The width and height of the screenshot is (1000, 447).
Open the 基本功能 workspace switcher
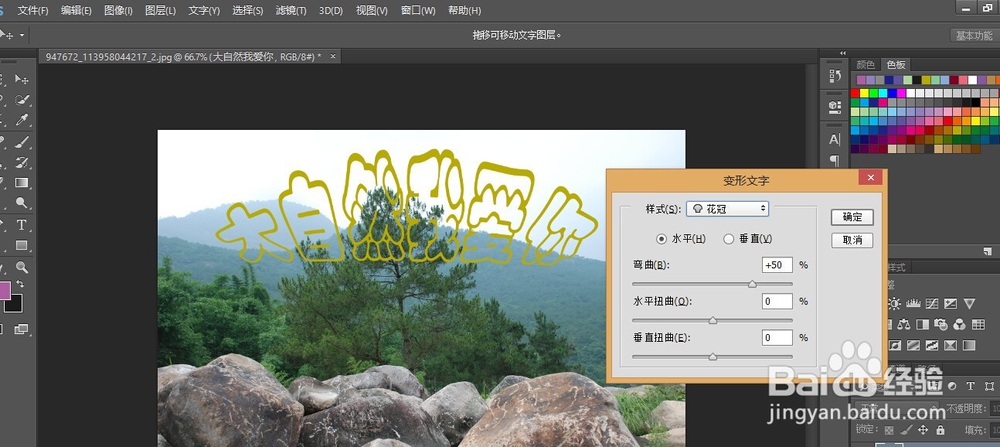click(x=974, y=36)
